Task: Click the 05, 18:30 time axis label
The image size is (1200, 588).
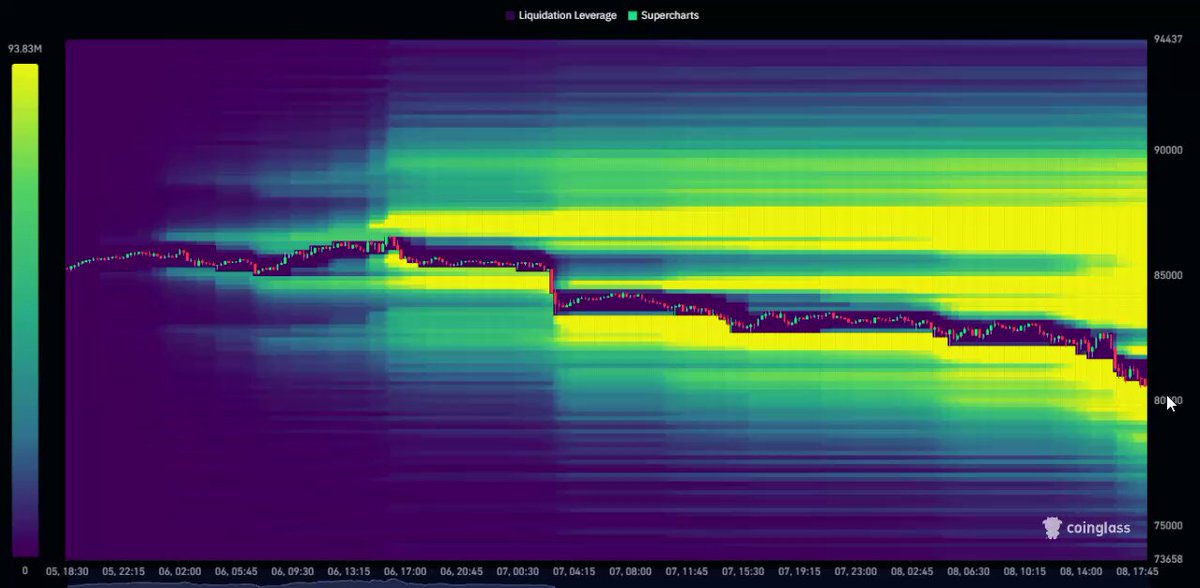Action: pyautogui.click(x=67, y=571)
